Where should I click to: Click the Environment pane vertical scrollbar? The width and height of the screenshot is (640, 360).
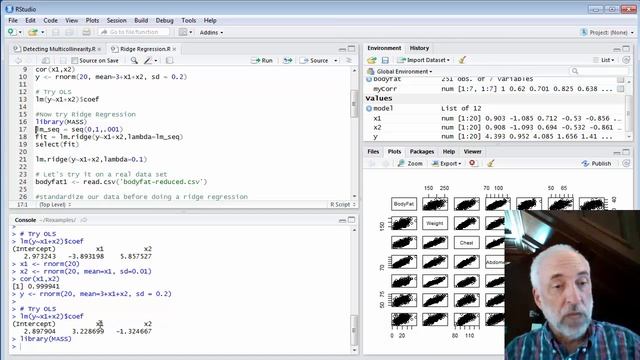[629, 108]
